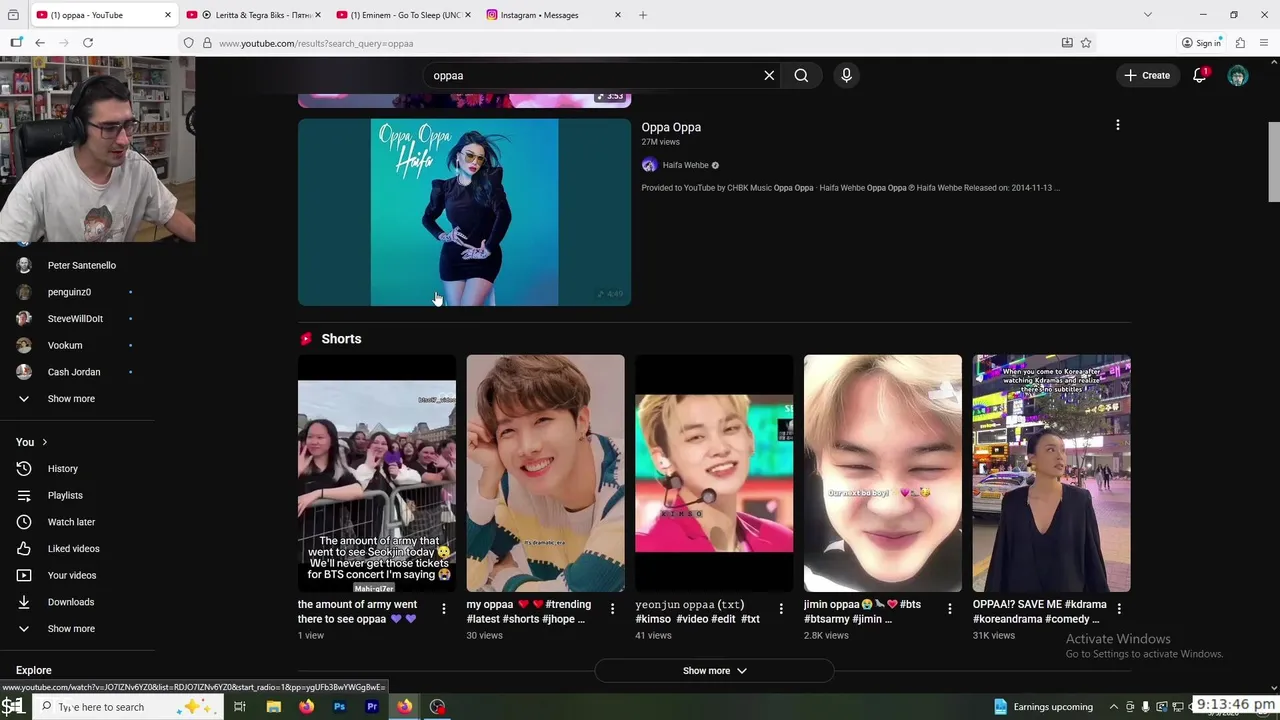
Task: Open Firefox application hamburger menu
Action: pos(1264,43)
